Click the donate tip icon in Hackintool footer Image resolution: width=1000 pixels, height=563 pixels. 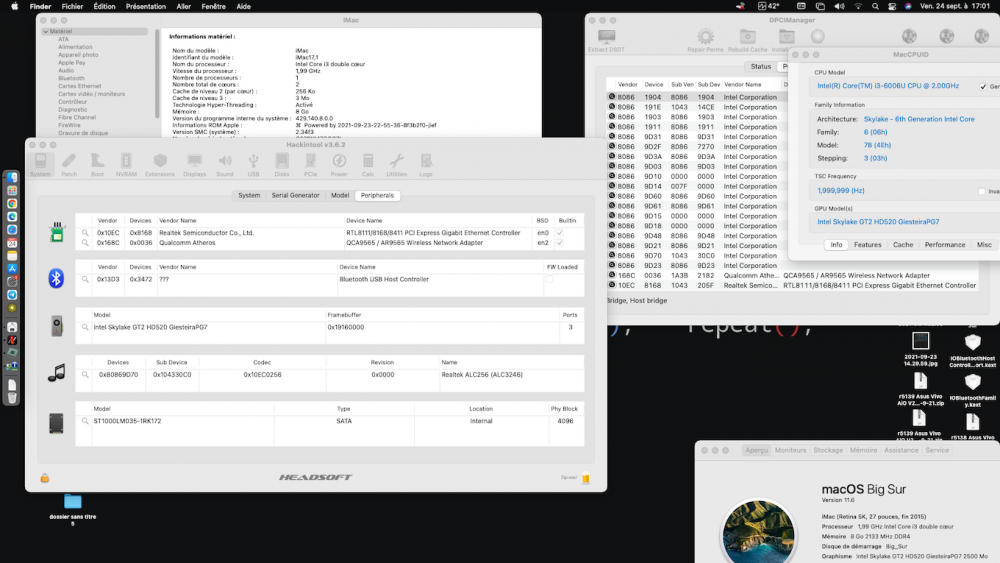pos(585,478)
